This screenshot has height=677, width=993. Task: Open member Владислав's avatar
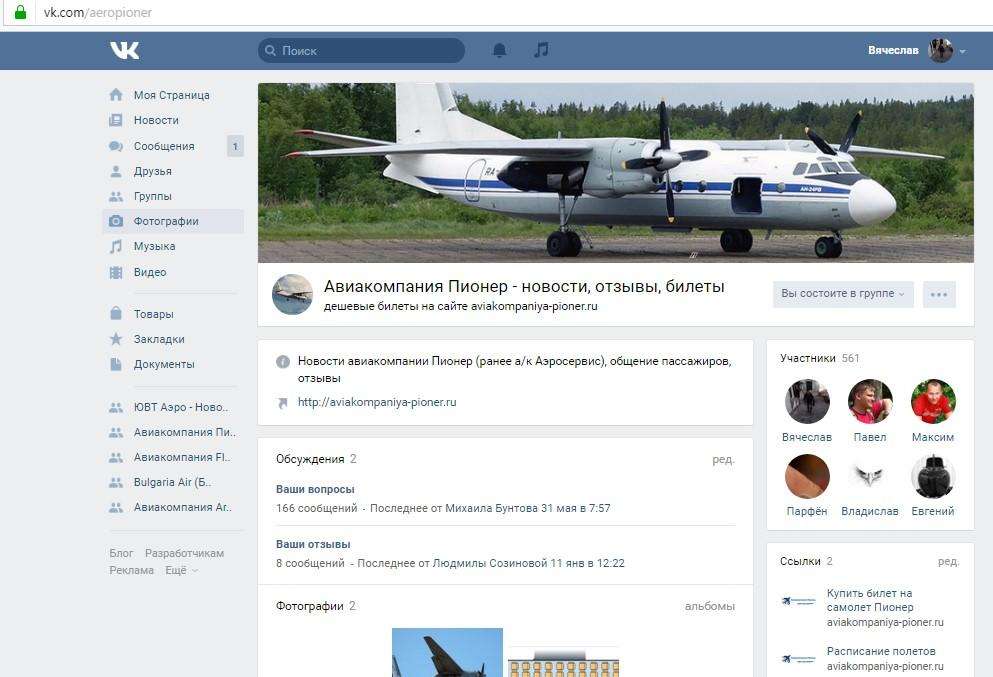[x=870, y=477]
